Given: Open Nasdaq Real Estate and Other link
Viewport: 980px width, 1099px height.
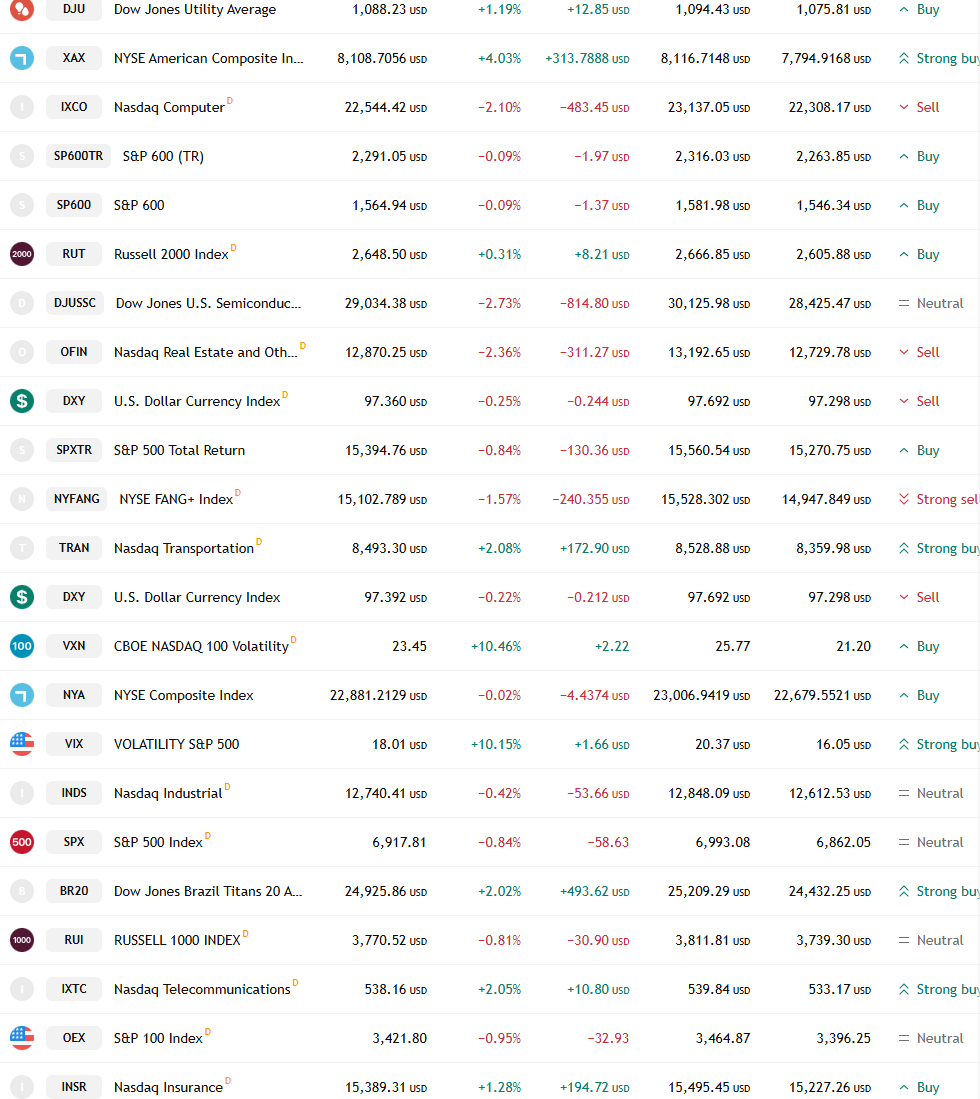Looking at the screenshot, I should 205,353.
